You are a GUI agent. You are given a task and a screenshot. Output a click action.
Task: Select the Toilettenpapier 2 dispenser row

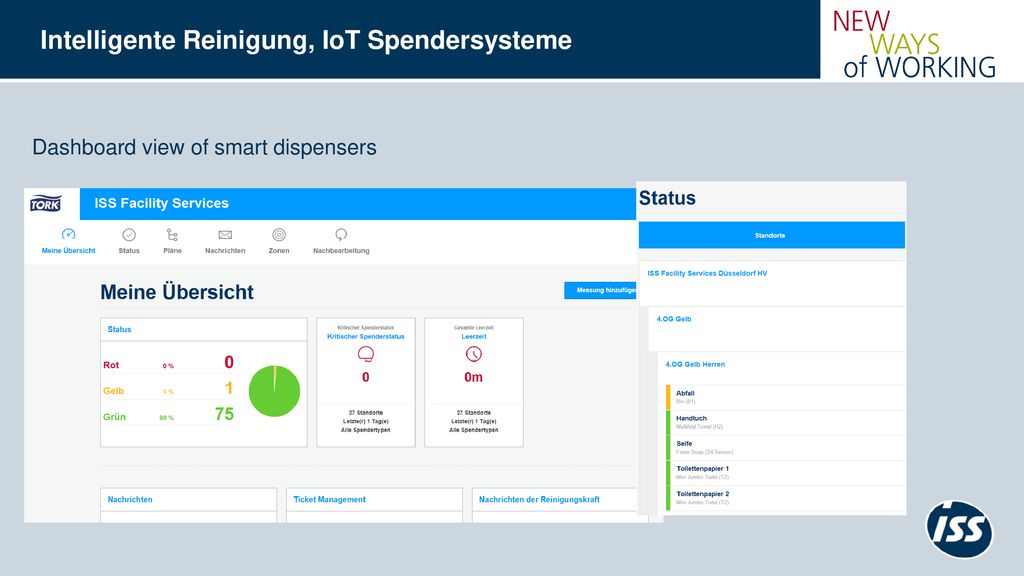click(786, 498)
